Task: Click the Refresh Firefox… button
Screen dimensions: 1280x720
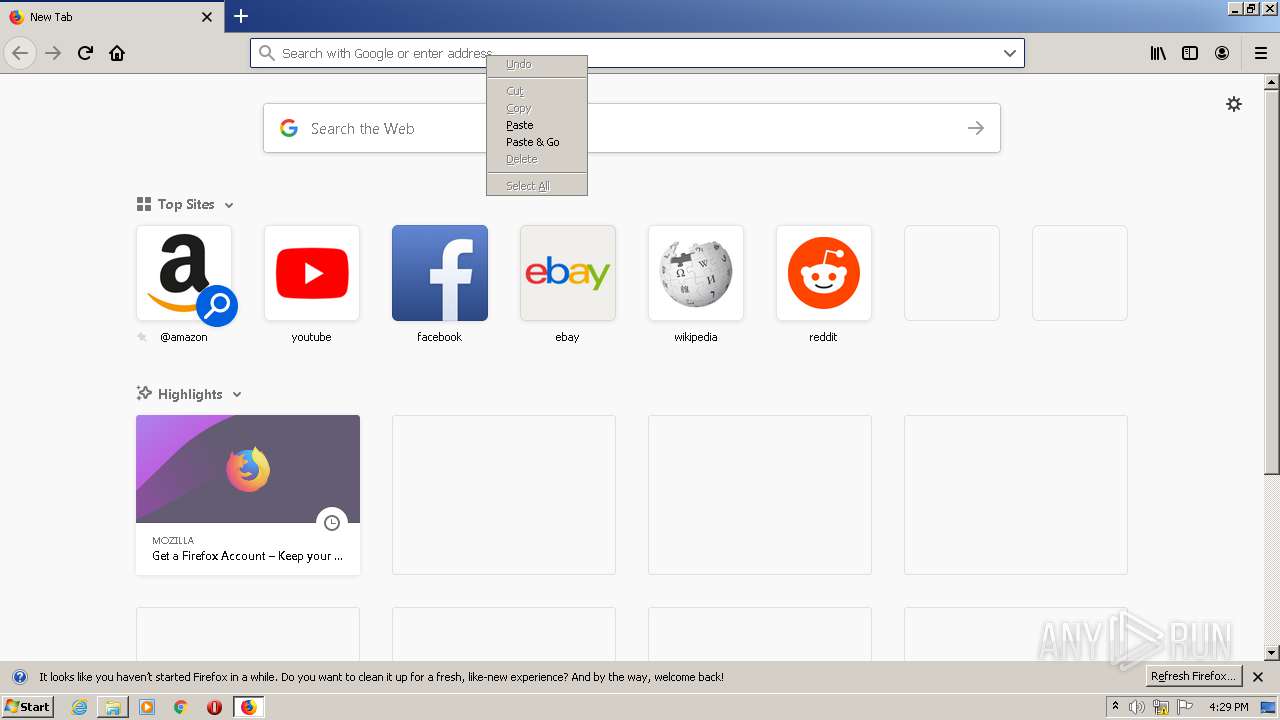Action: coord(1193,676)
